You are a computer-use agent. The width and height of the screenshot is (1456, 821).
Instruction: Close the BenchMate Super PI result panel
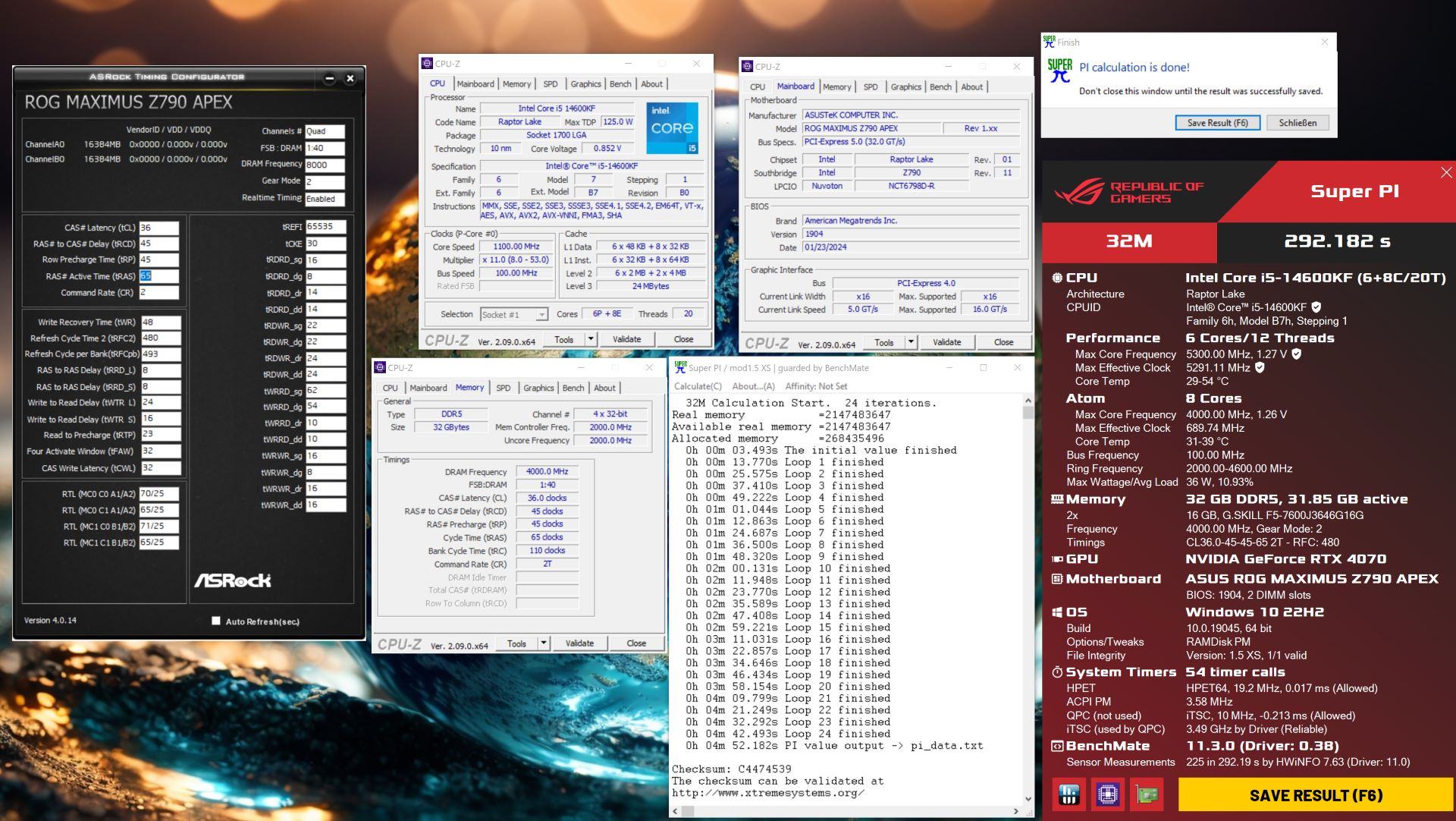point(1446,173)
